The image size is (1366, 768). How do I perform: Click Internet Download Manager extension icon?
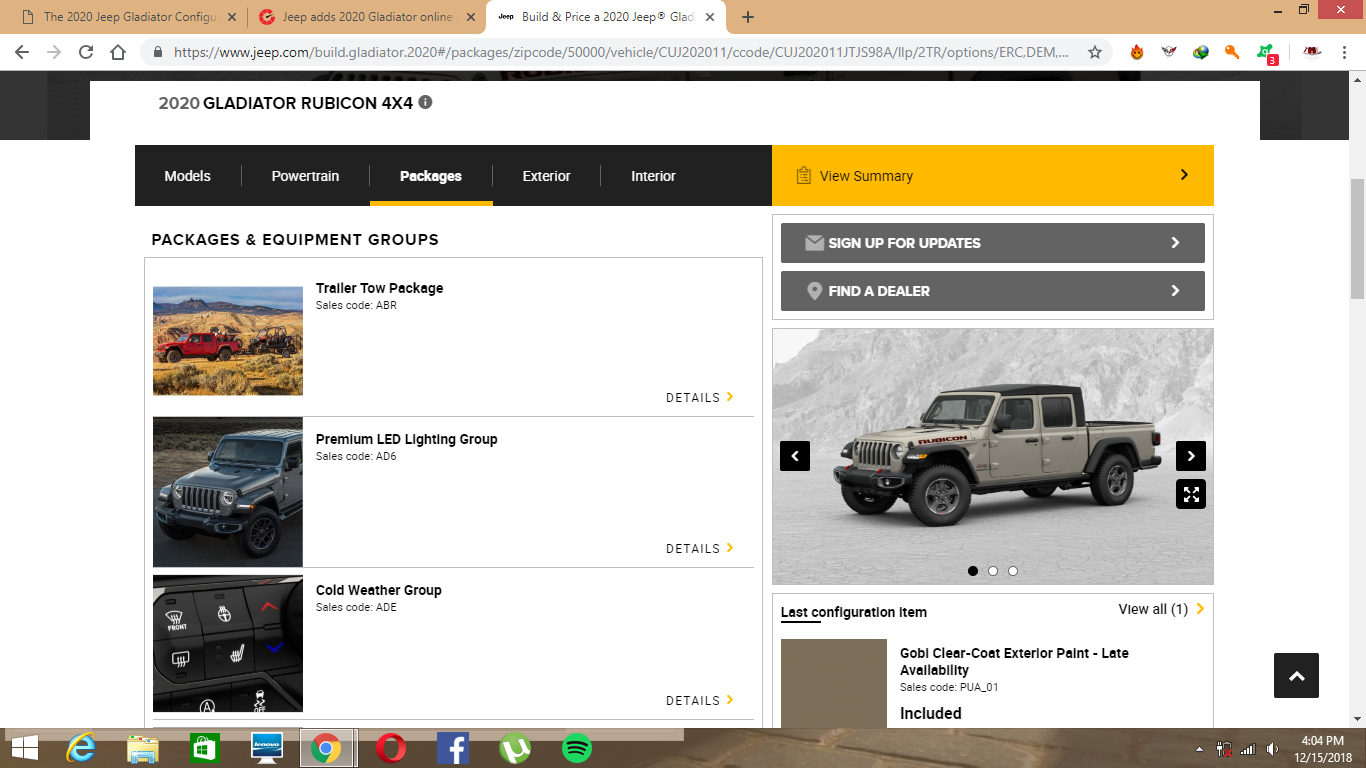(1201, 52)
